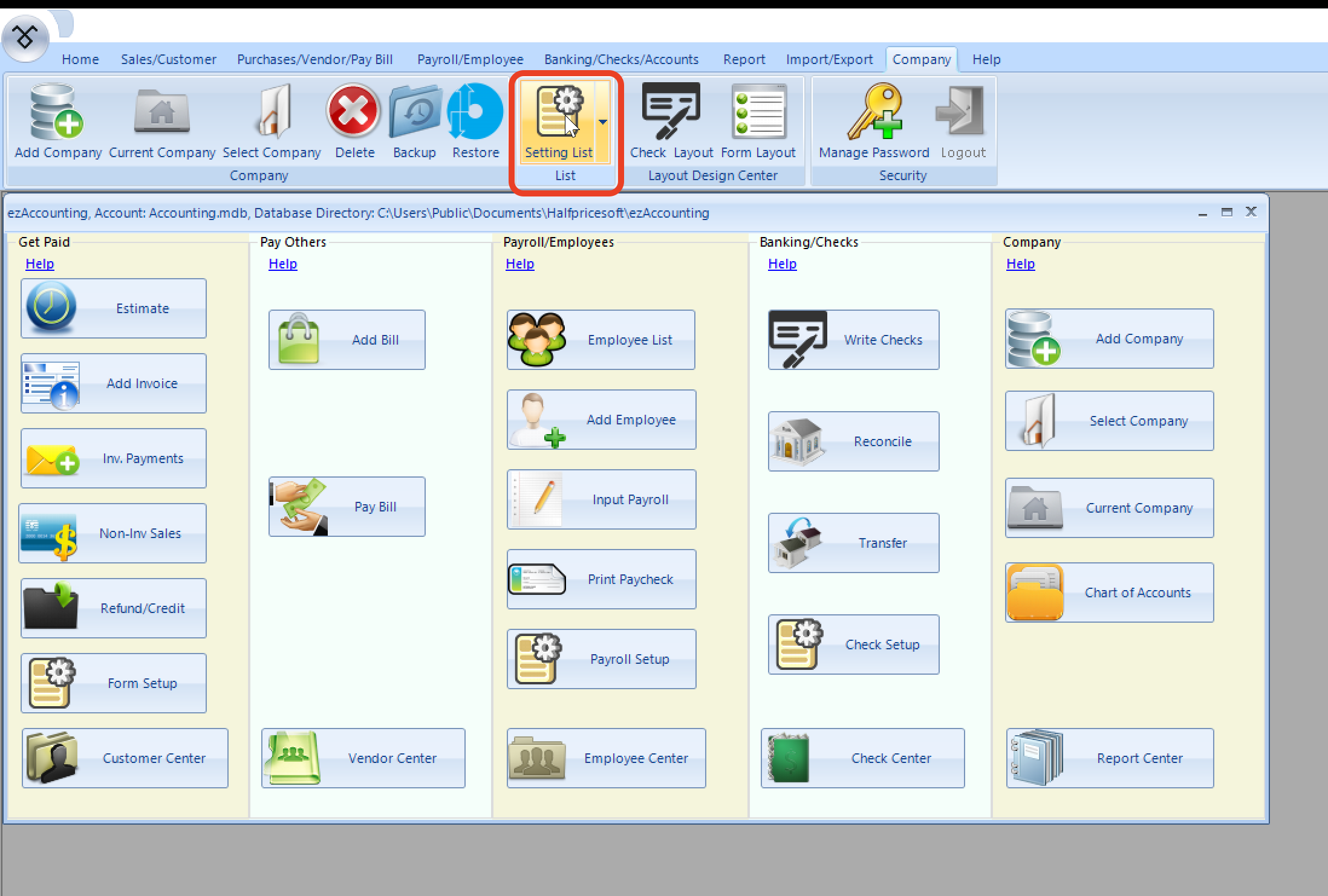Image resolution: width=1328 pixels, height=896 pixels.
Task: Click the Logout icon
Action: [x=962, y=115]
